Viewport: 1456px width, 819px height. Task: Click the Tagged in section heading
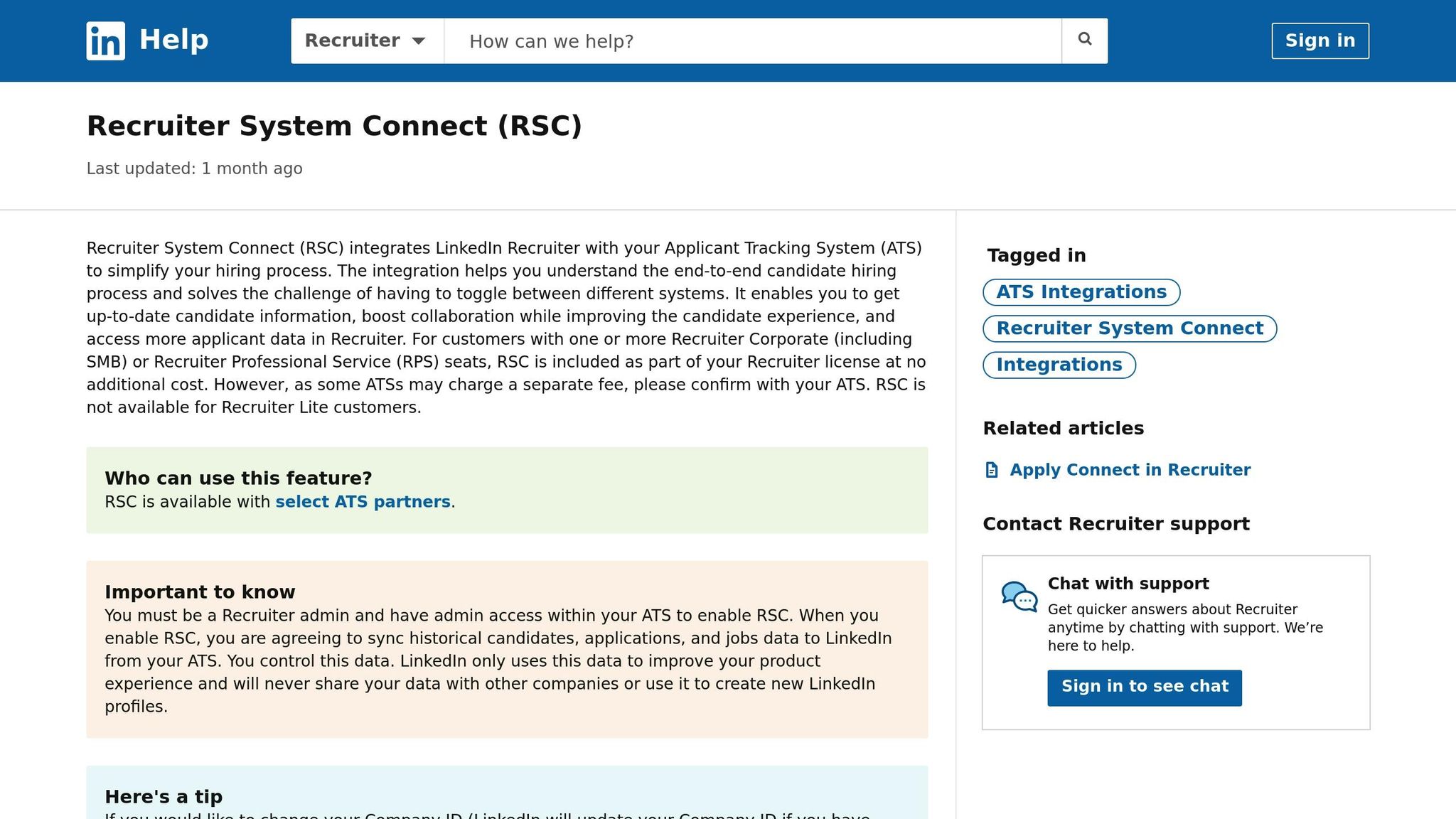tap(1036, 255)
